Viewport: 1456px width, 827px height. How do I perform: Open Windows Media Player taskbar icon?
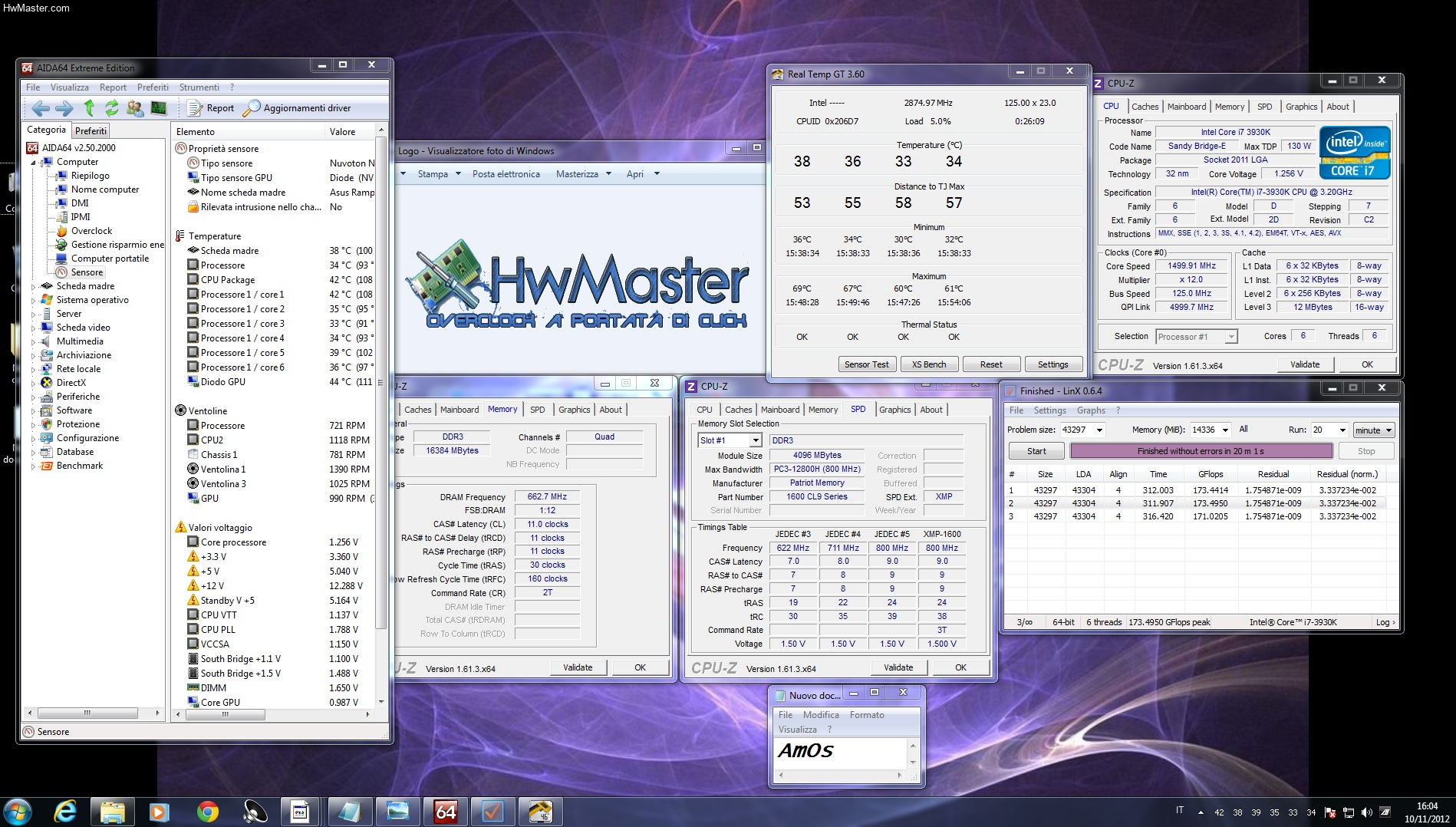[x=160, y=812]
